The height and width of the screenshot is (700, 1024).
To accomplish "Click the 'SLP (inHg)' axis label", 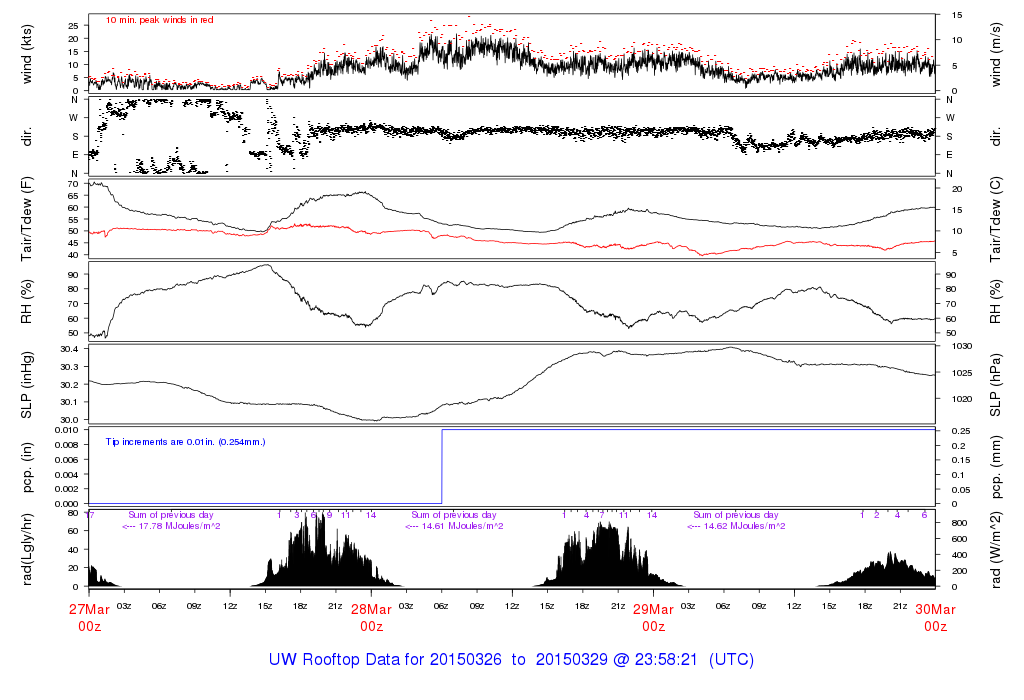I will [x=27, y=385].
